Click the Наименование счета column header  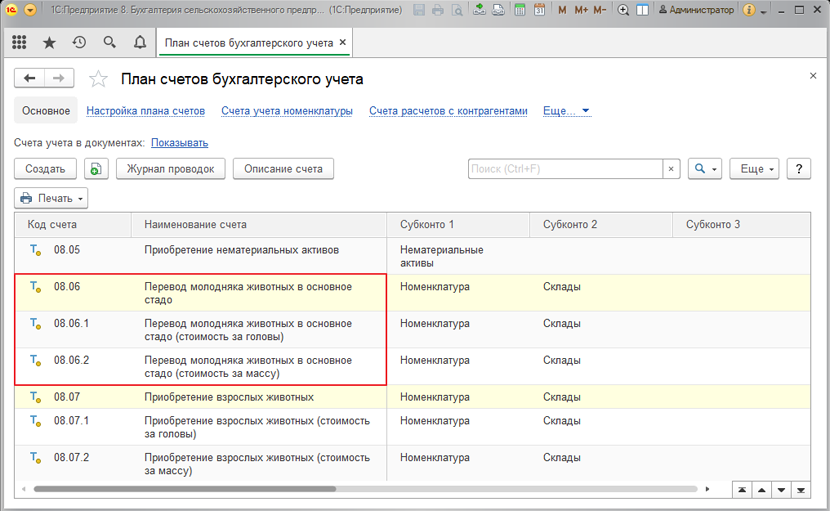(259, 225)
